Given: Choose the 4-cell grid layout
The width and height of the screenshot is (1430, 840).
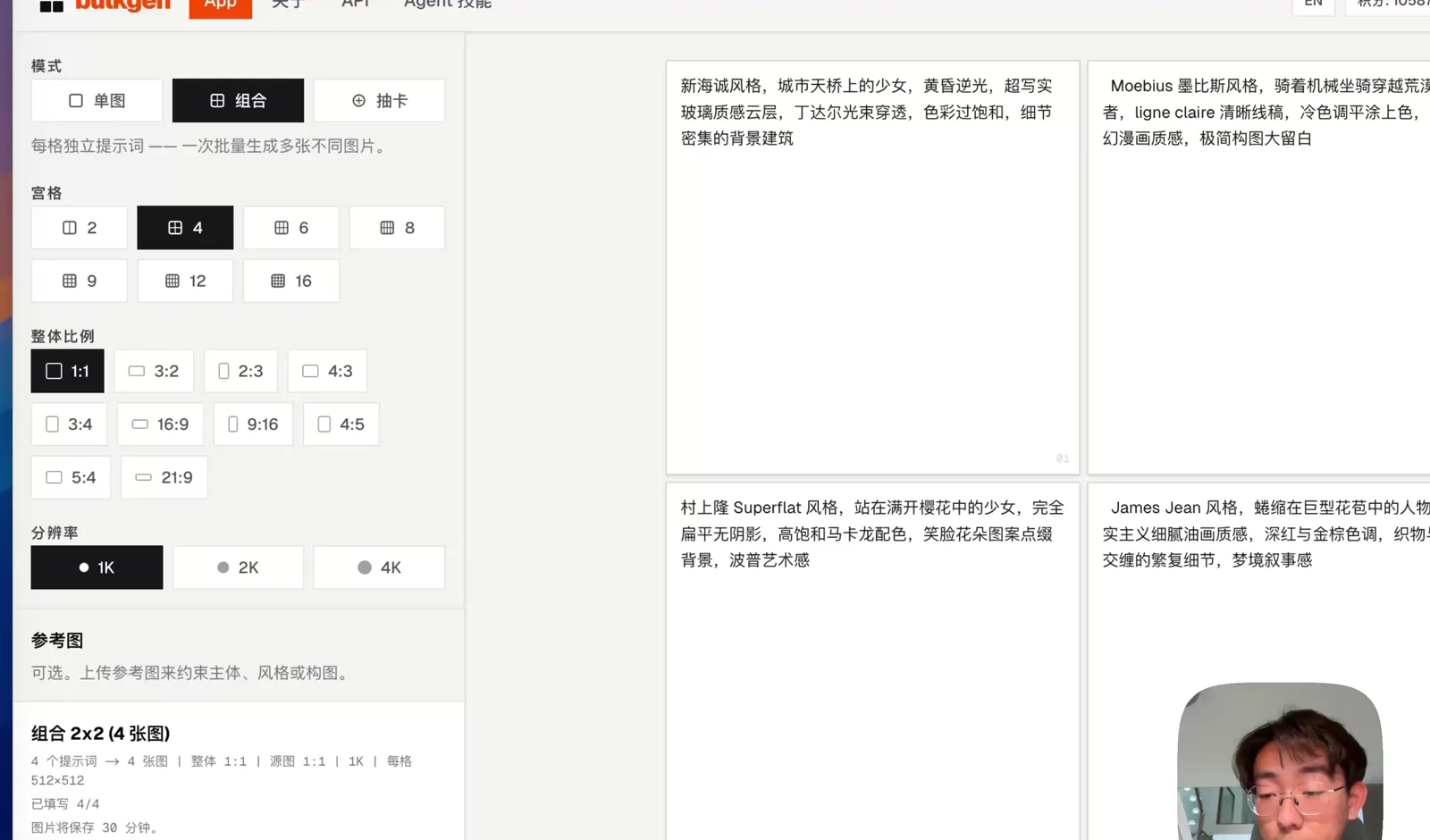Looking at the screenshot, I should click(x=185, y=228).
